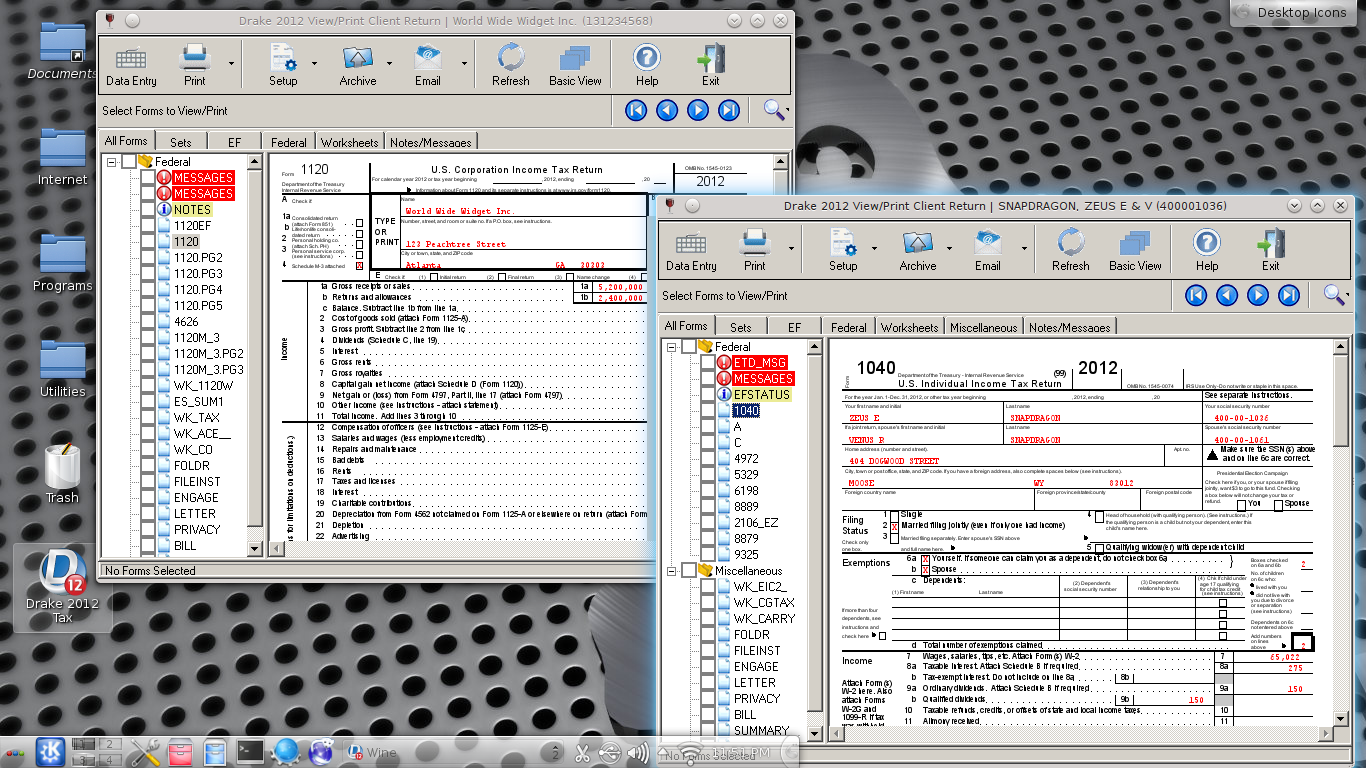Click Archive icon in the Snapdragon window

tap(917, 250)
